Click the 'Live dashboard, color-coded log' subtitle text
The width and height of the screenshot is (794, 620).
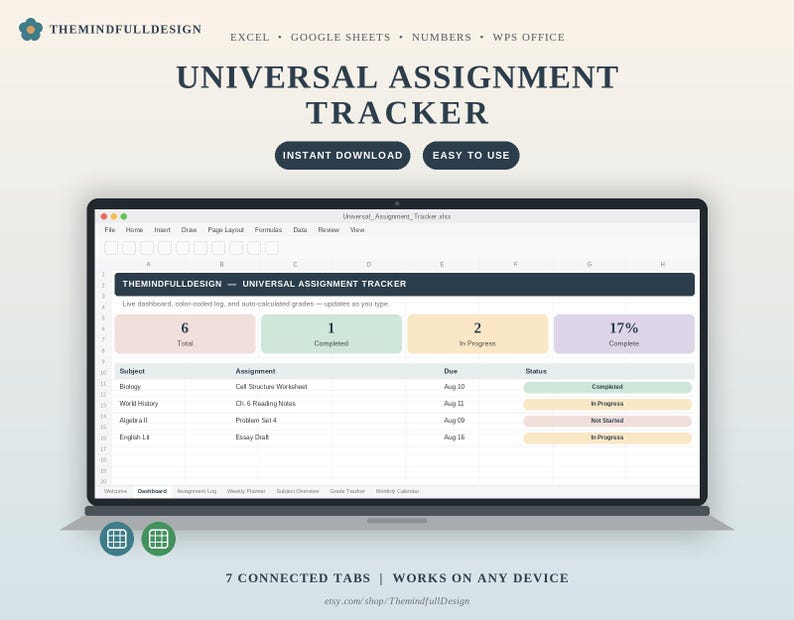256,304
